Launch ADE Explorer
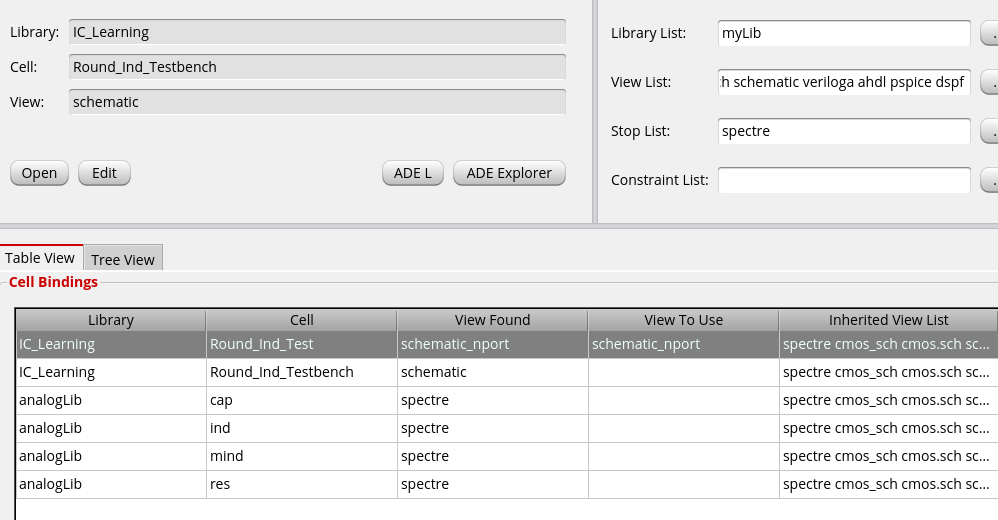This screenshot has height=520, width=998. [x=509, y=173]
